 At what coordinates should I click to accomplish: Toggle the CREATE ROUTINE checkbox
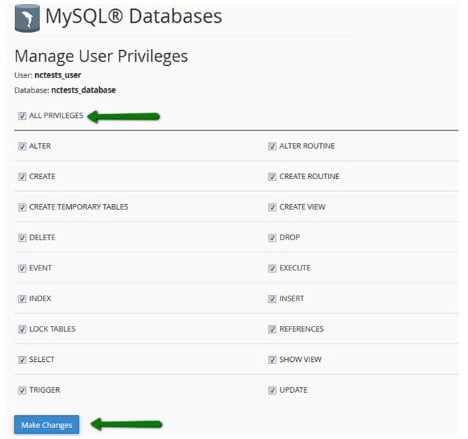(x=272, y=176)
